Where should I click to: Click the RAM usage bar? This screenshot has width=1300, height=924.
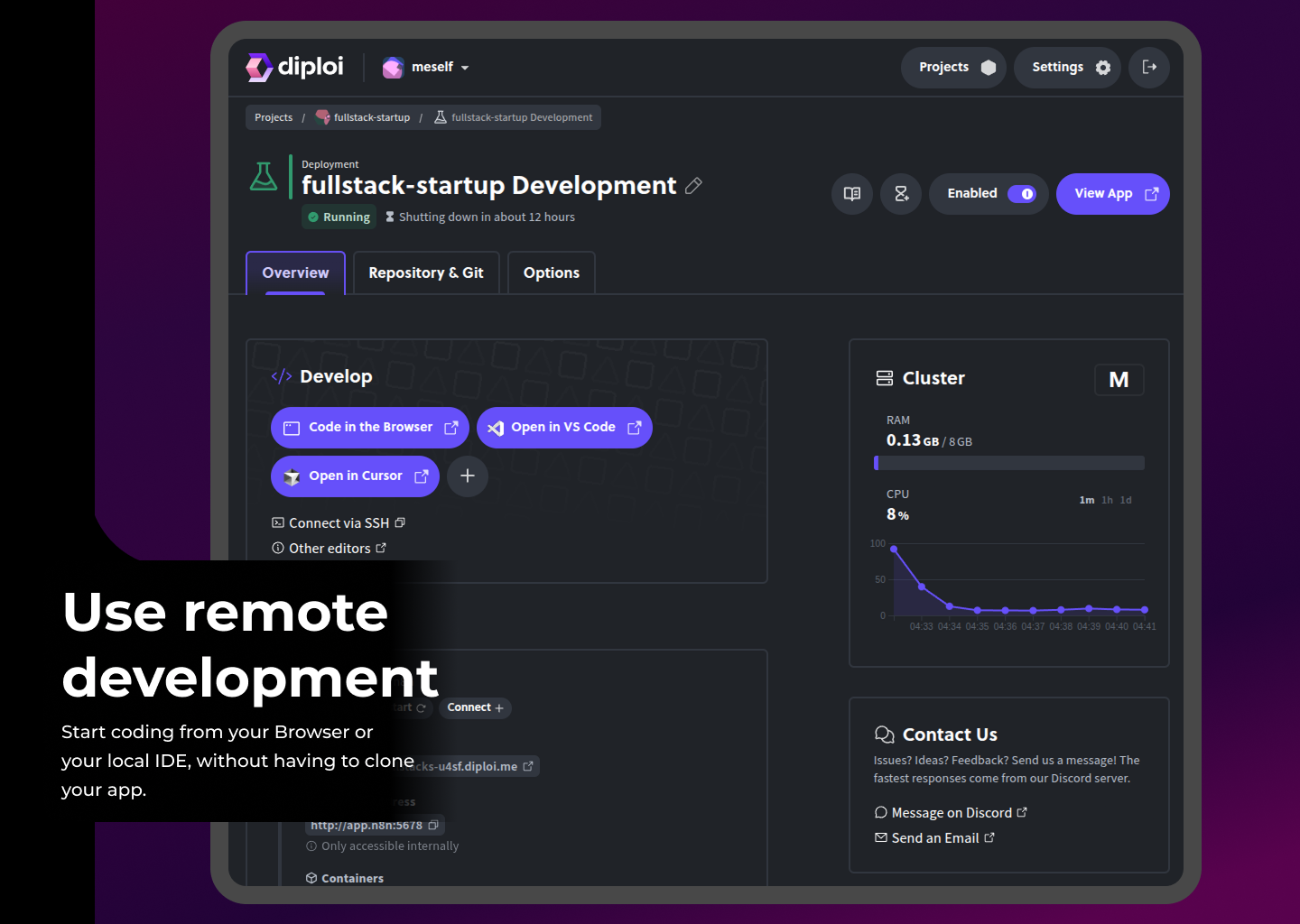(x=1009, y=463)
